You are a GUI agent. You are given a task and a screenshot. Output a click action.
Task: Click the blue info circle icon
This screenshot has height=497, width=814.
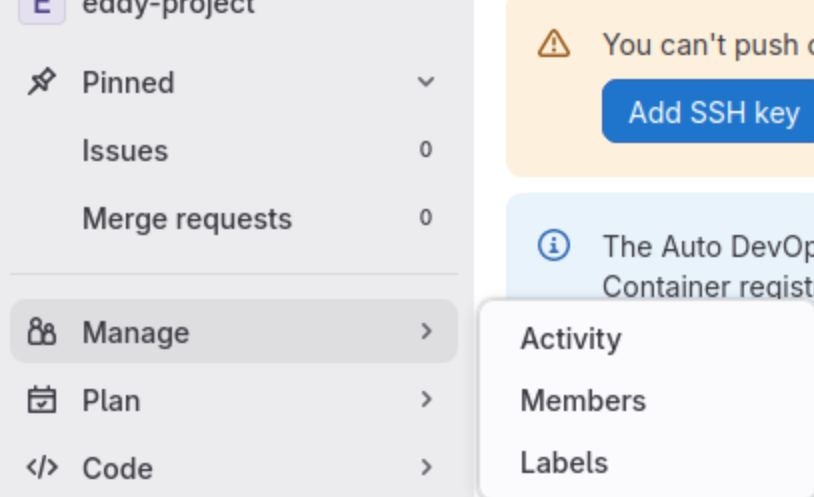[553, 245]
